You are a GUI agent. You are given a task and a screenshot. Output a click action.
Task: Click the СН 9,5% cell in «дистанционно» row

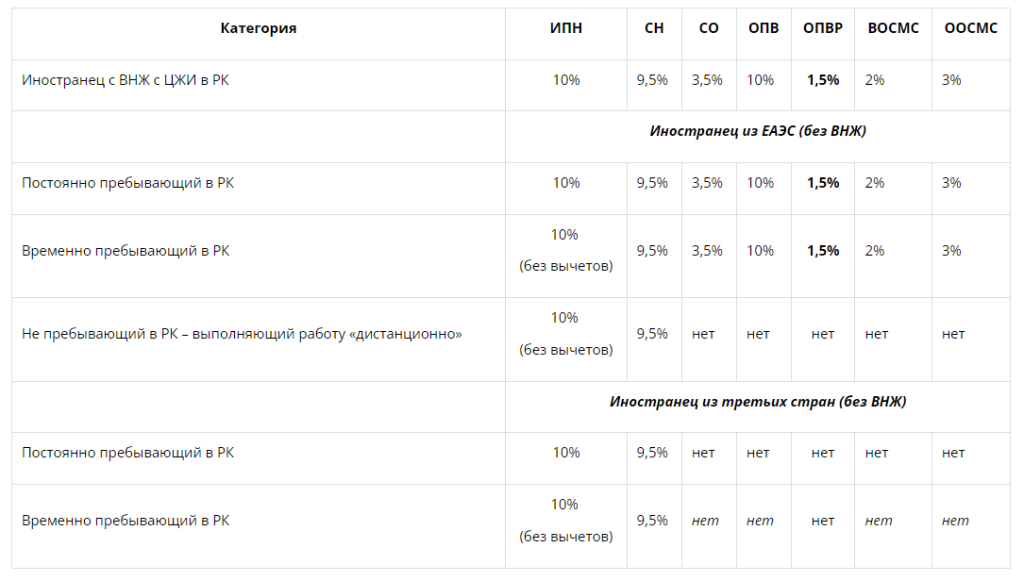pos(652,334)
